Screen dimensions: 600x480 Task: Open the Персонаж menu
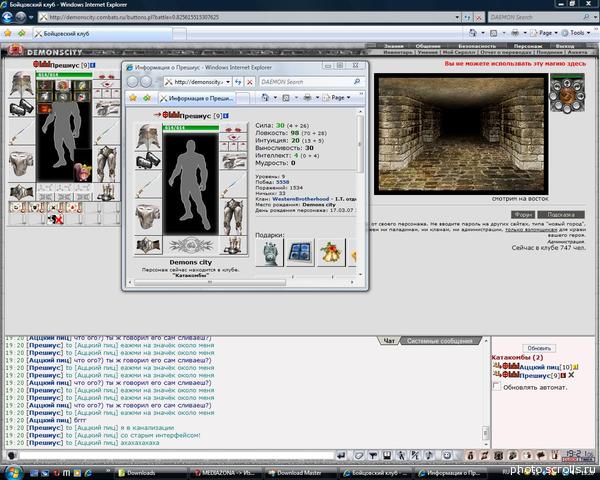(x=528, y=46)
